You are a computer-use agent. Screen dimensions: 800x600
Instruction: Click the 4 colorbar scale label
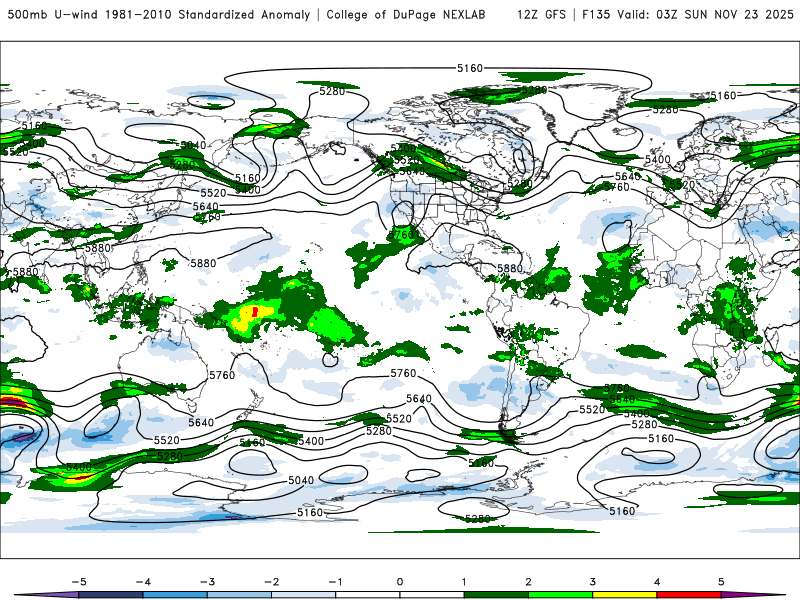coord(657,582)
